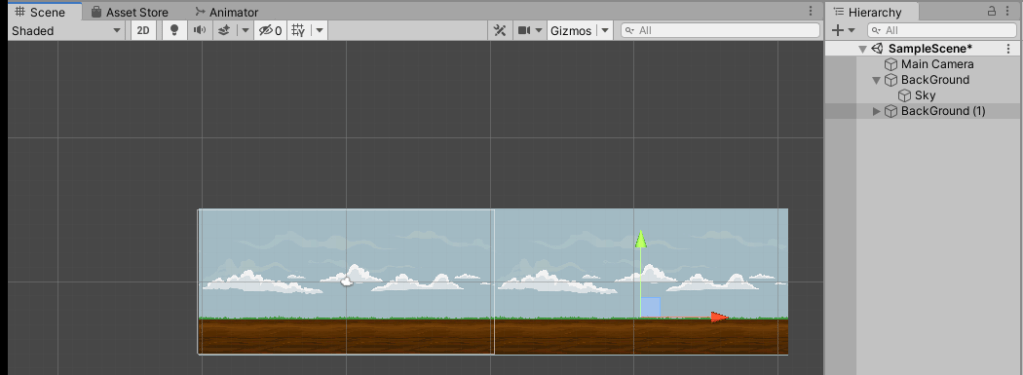Image resolution: width=1023 pixels, height=375 pixels.
Task: Open the scene camera dropdown arrow
Action: tap(539, 31)
